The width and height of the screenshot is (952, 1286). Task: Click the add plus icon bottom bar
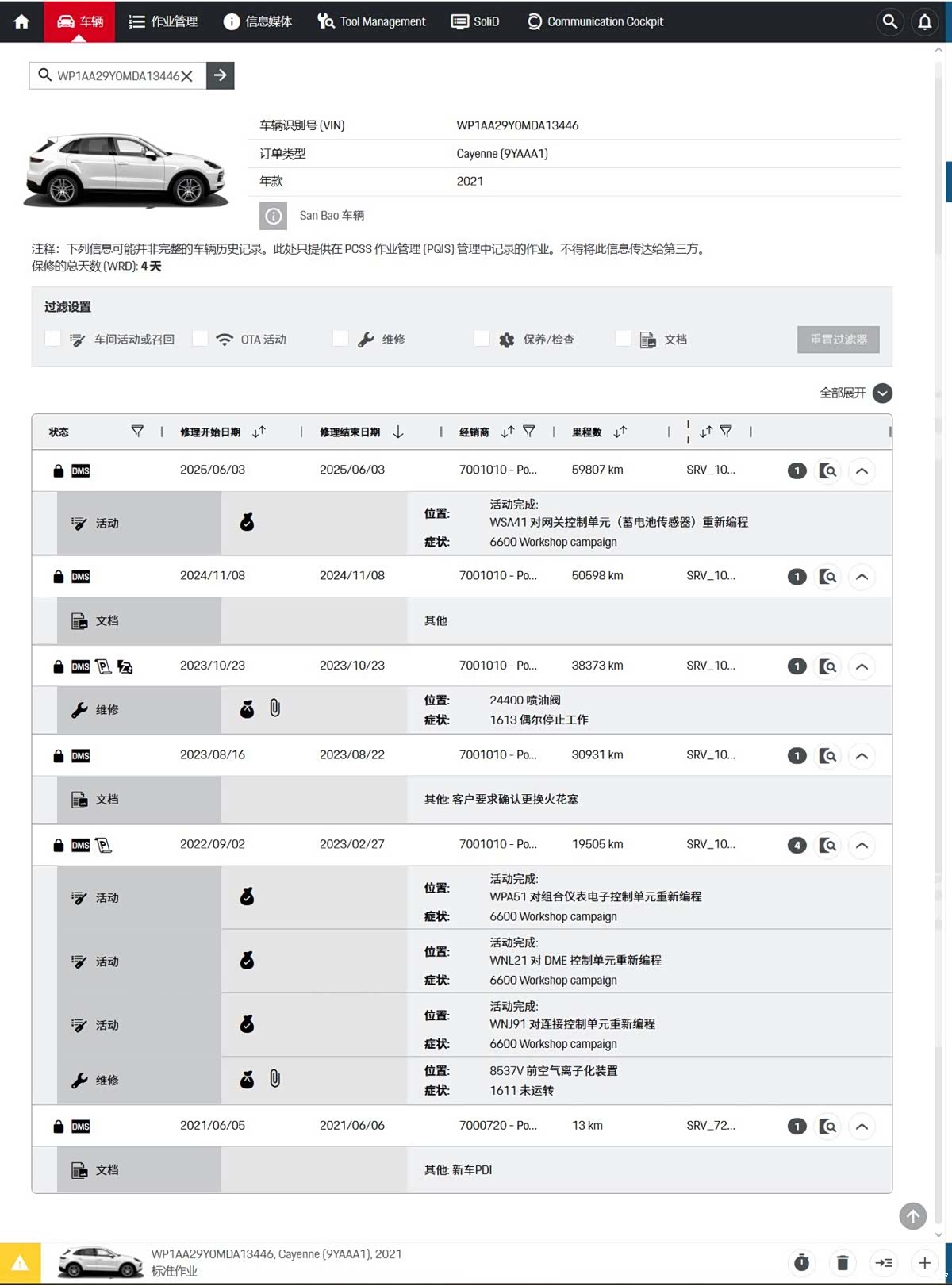[924, 1263]
